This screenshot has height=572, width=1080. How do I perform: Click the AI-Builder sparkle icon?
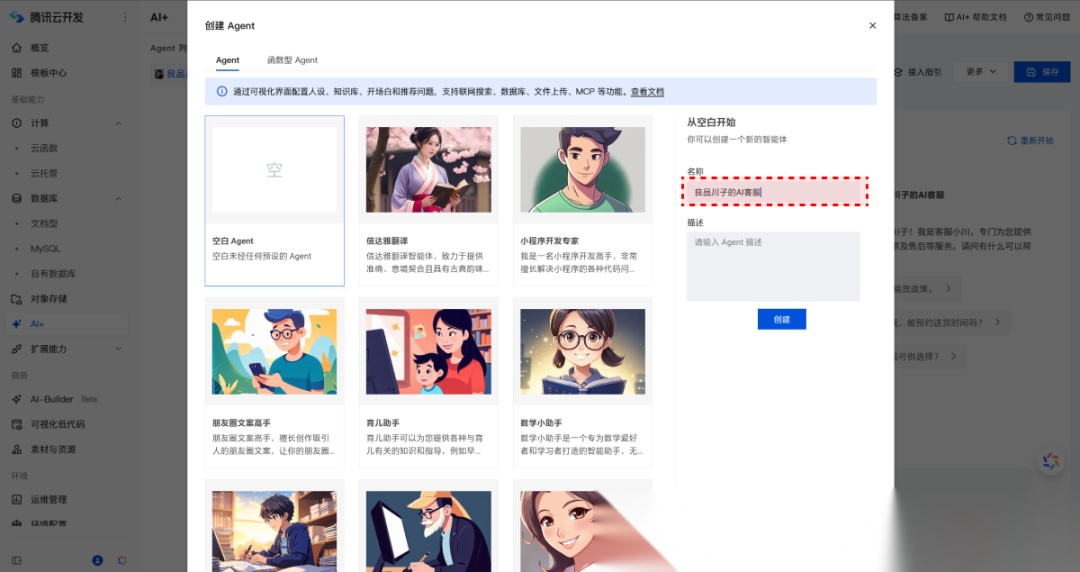pos(17,399)
